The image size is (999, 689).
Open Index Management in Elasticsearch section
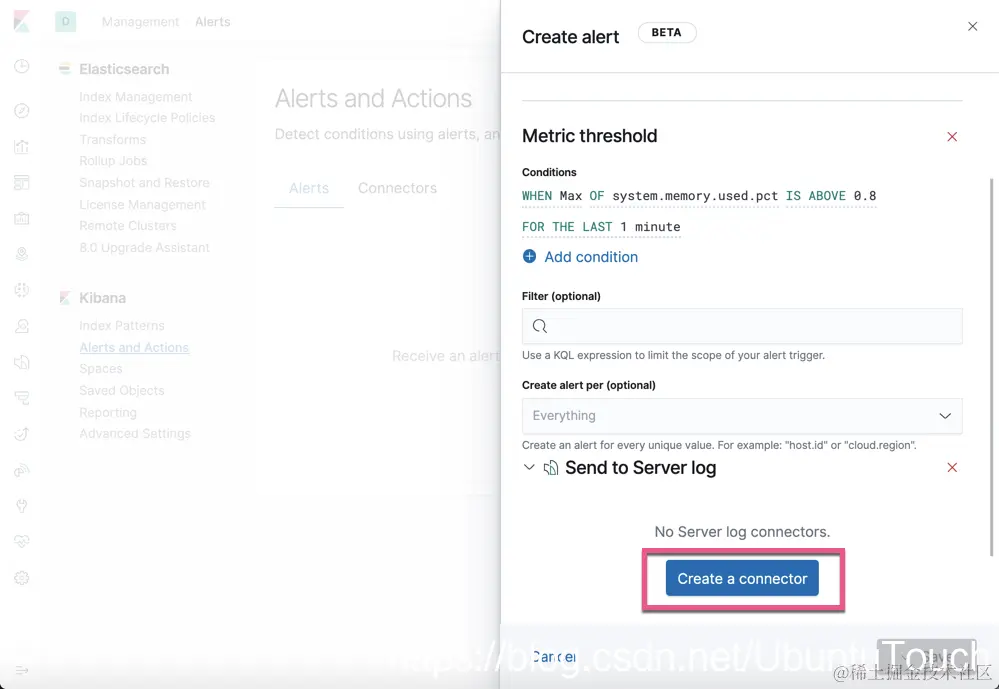tap(136, 97)
